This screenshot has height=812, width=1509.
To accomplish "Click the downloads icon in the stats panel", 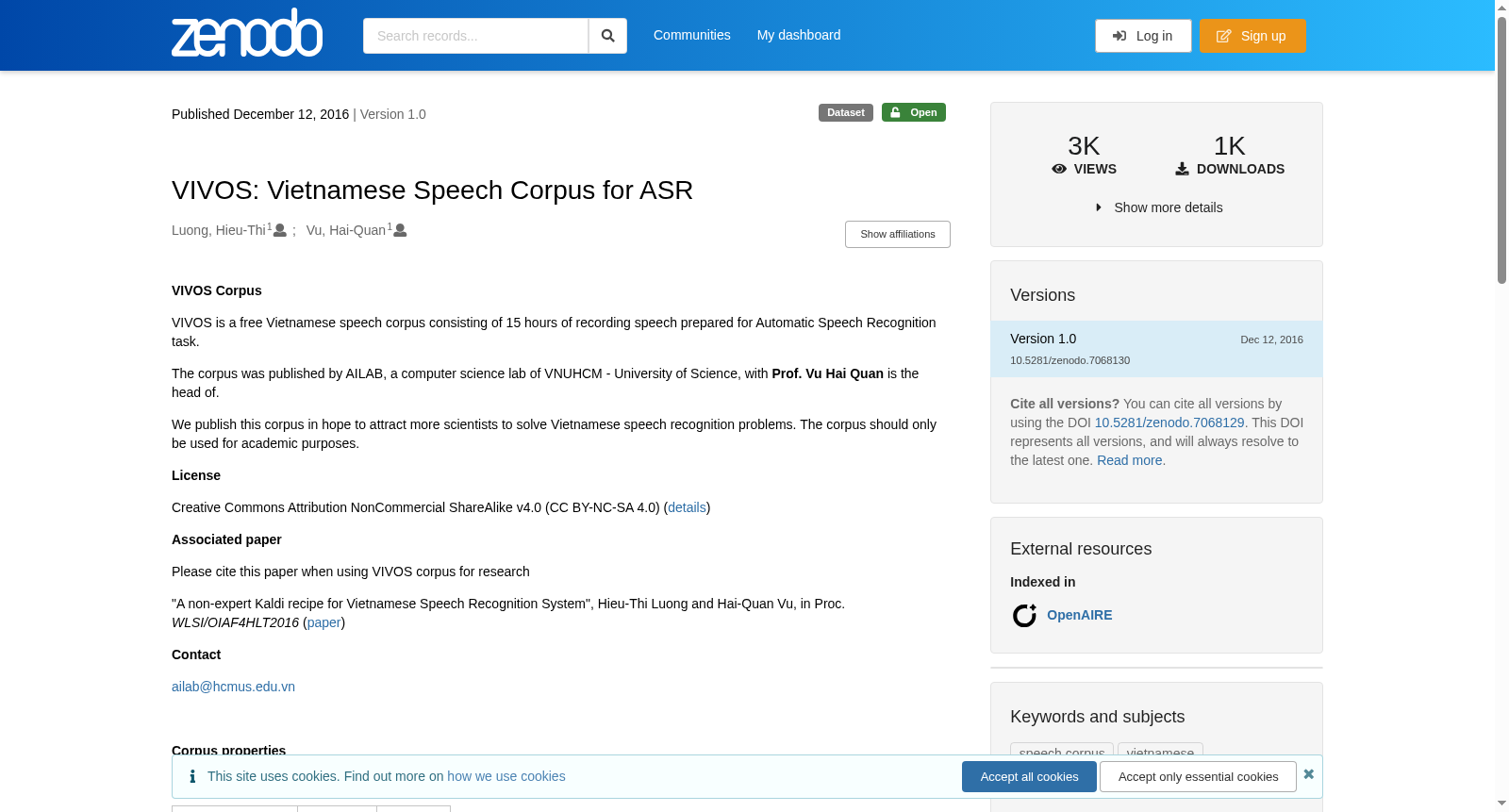I will (1182, 169).
